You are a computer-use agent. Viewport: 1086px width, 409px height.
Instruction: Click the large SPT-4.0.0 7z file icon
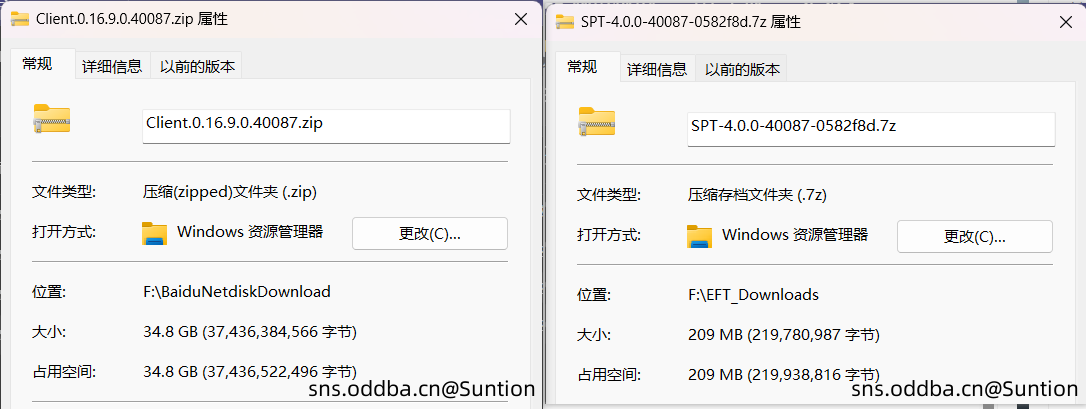click(x=596, y=123)
